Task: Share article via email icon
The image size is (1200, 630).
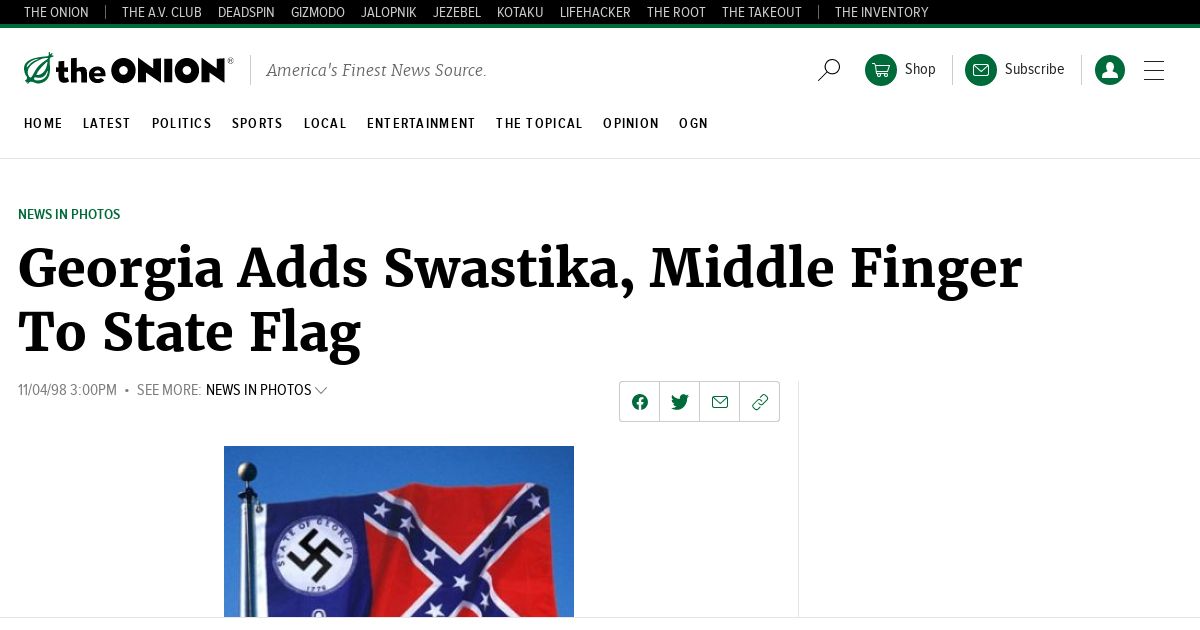Action: [720, 402]
